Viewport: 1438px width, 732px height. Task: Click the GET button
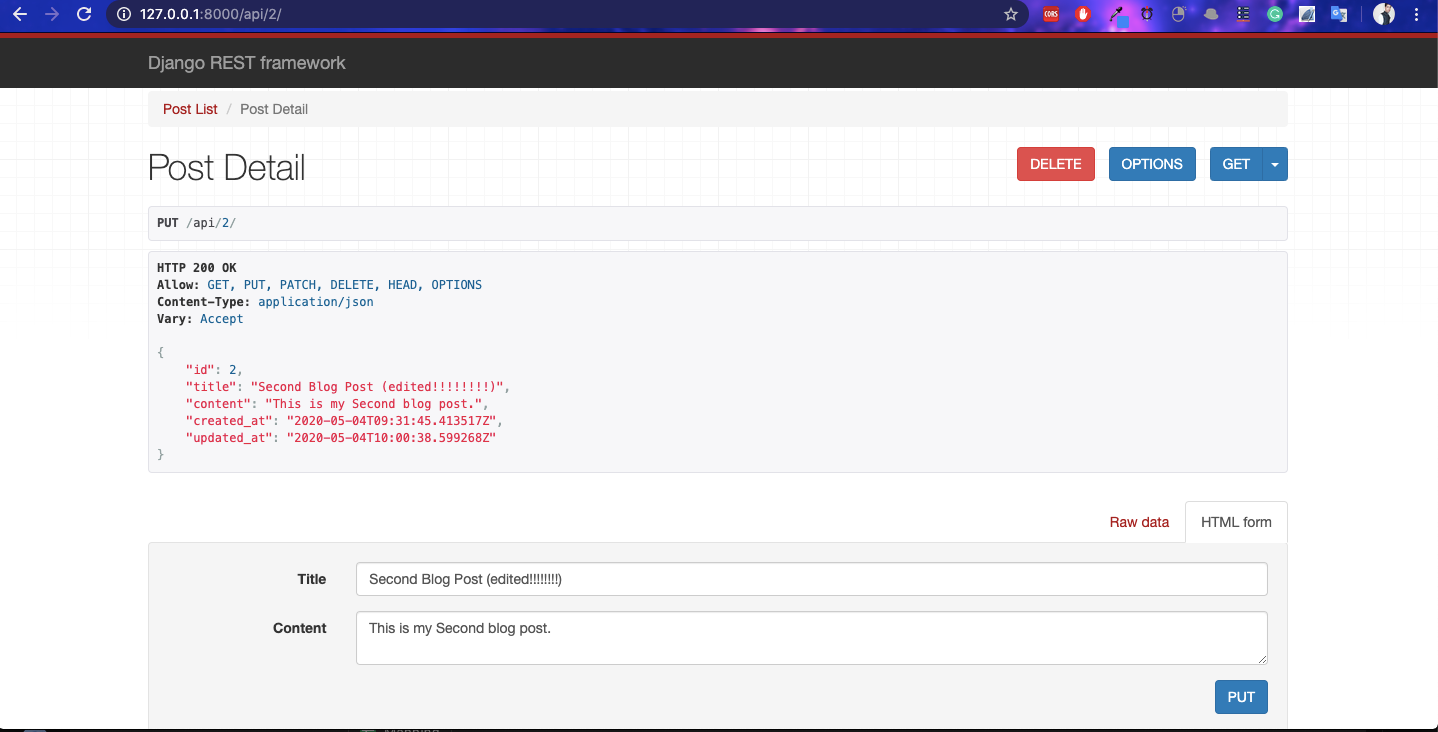click(x=1236, y=164)
